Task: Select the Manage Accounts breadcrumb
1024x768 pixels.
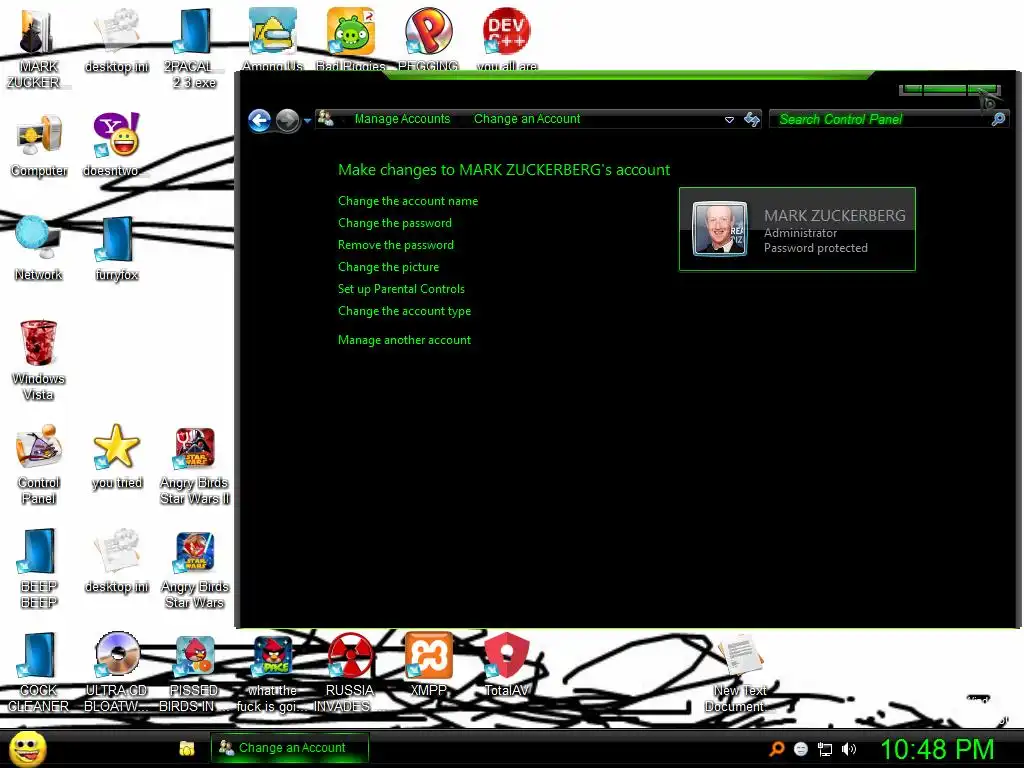Action: 402,119
